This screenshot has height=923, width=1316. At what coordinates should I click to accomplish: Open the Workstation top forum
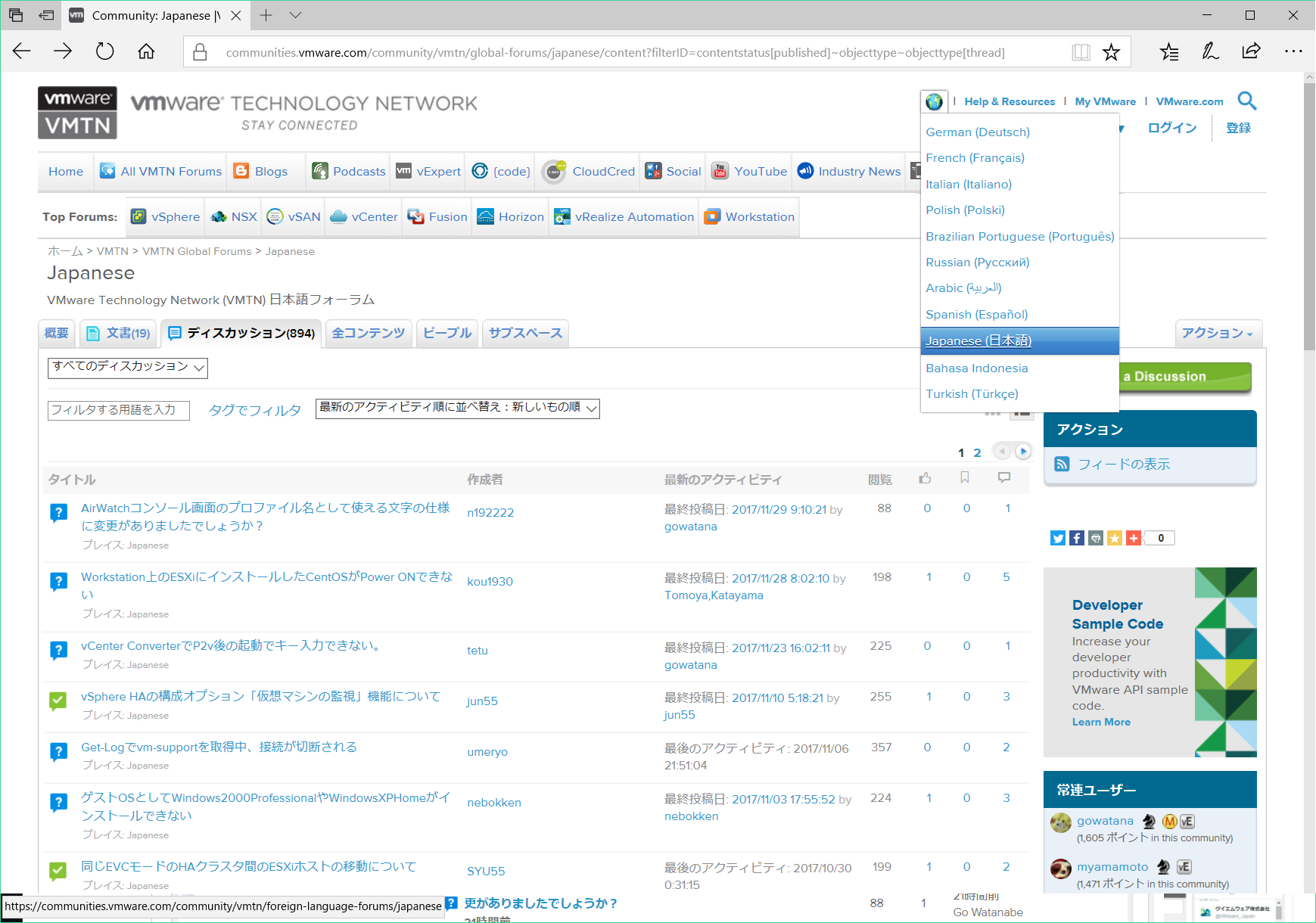(x=750, y=216)
